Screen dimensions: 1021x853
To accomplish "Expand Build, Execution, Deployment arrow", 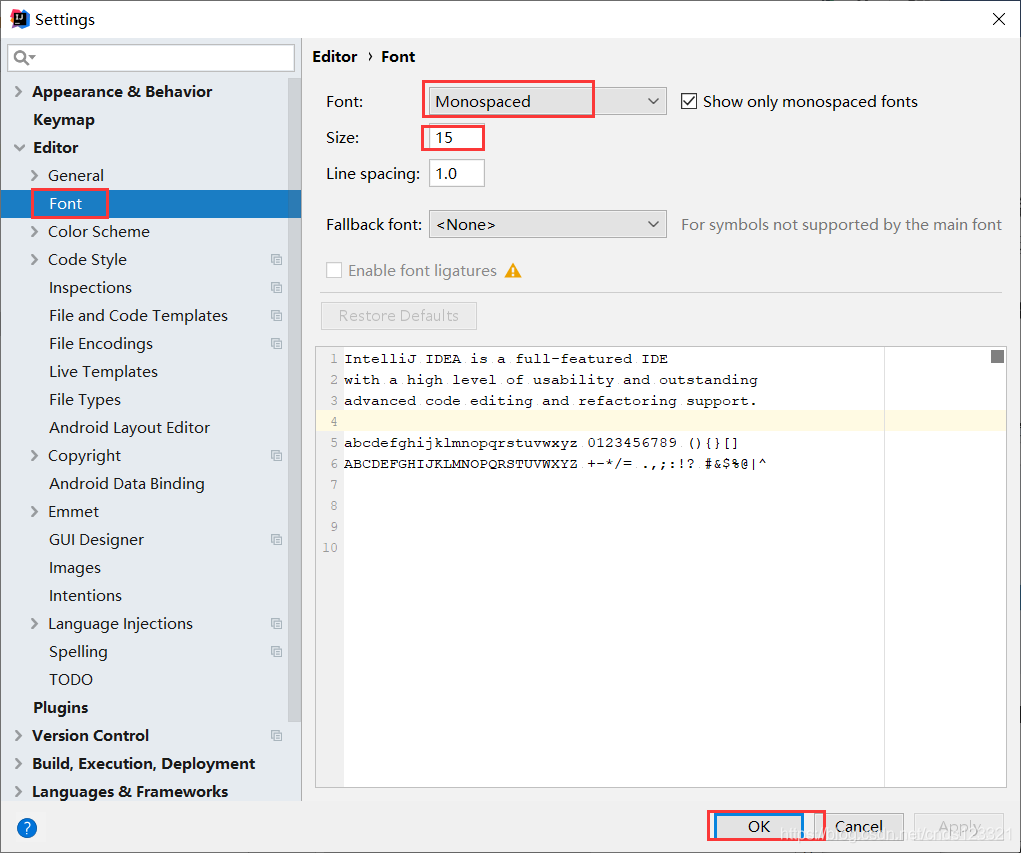I will coord(18,763).
